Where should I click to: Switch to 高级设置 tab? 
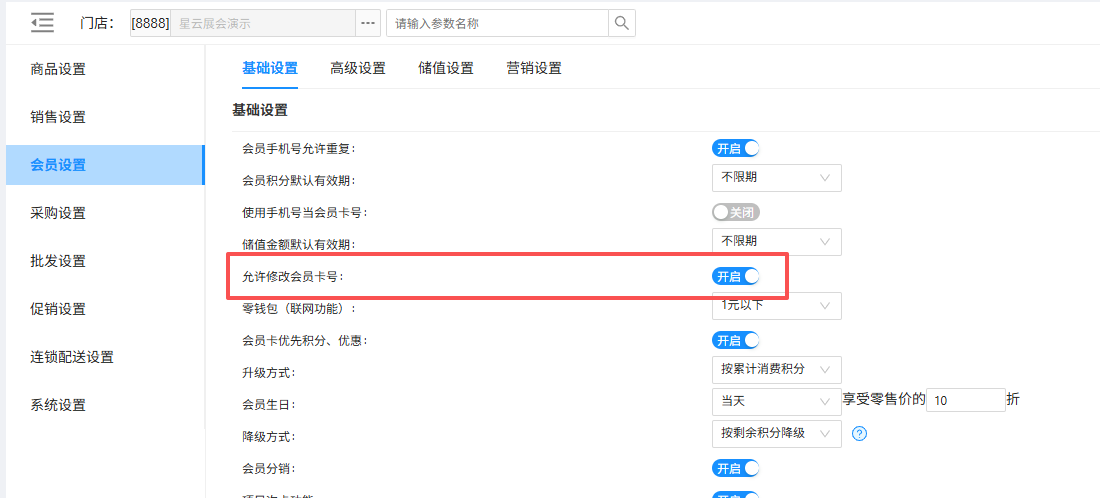[358, 68]
